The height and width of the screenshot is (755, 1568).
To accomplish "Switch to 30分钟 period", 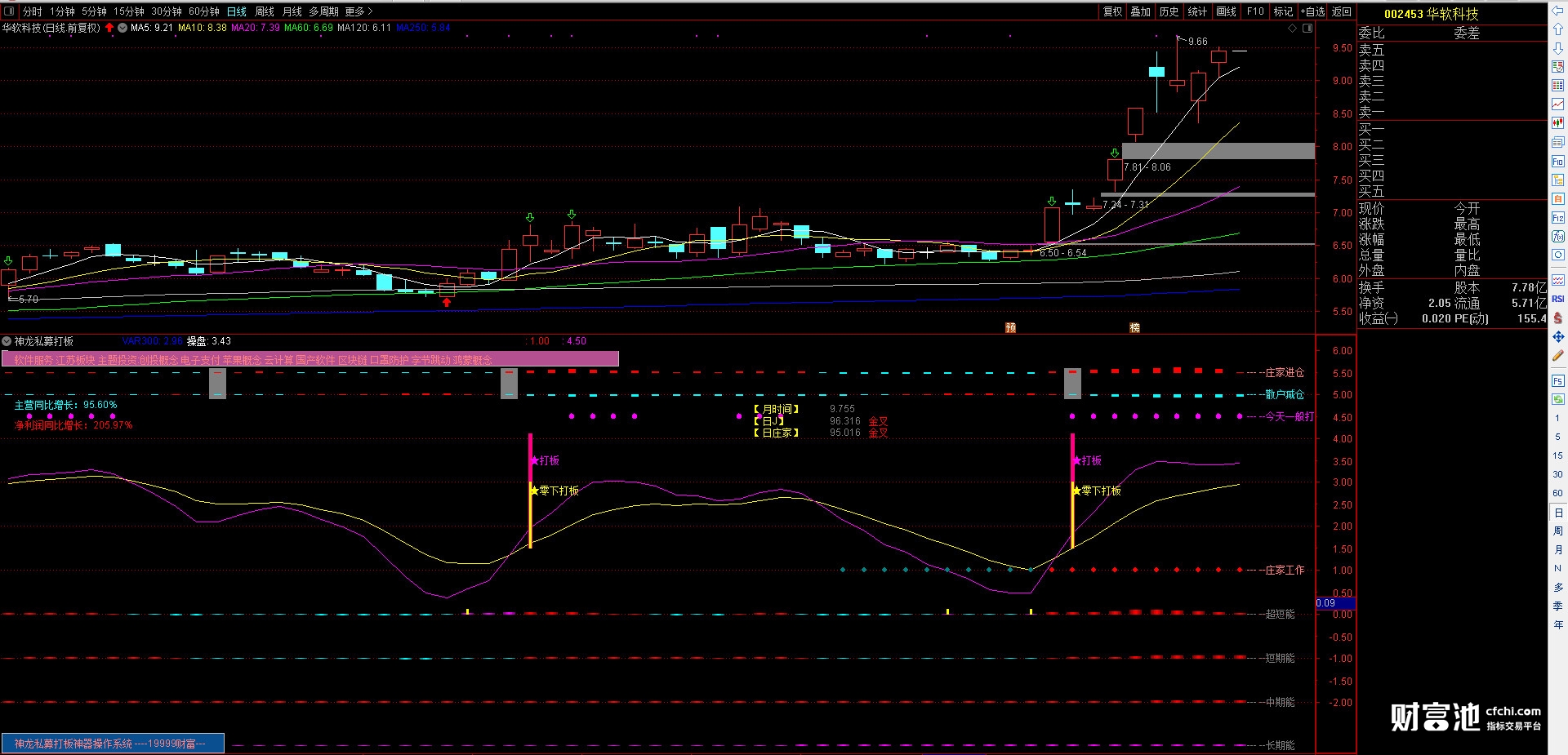I will (x=167, y=11).
